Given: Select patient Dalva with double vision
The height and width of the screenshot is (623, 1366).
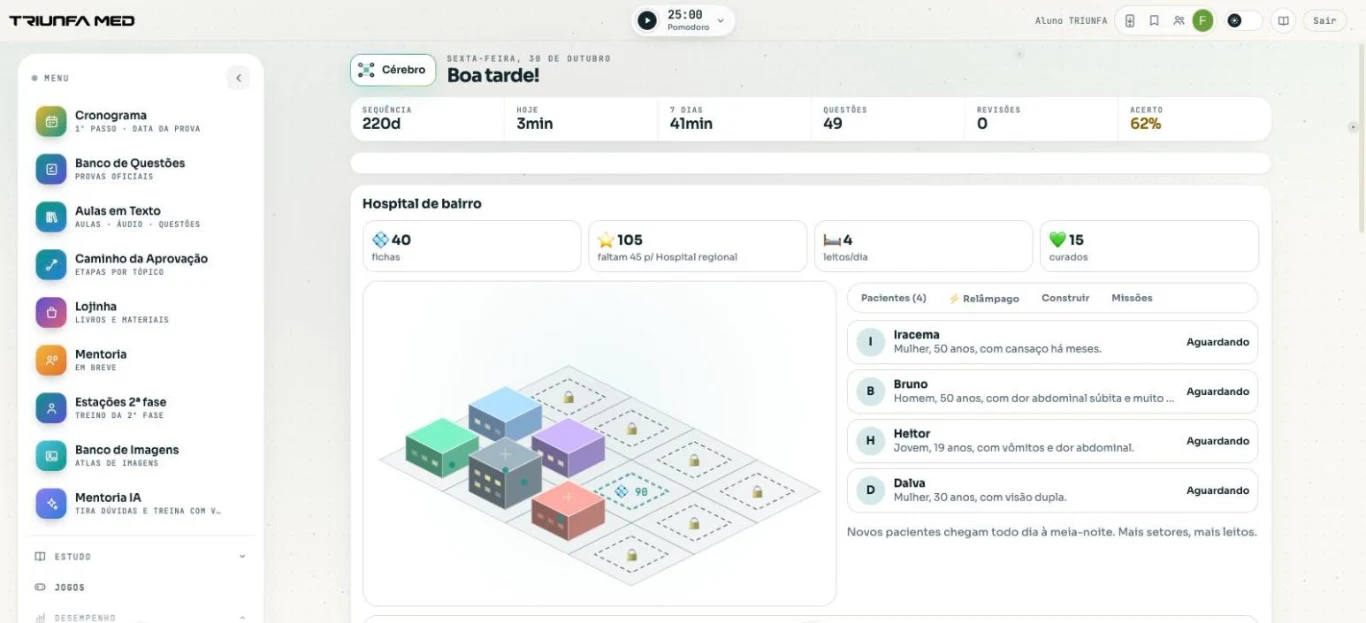Looking at the screenshot, I should (x=1052, y=490).
